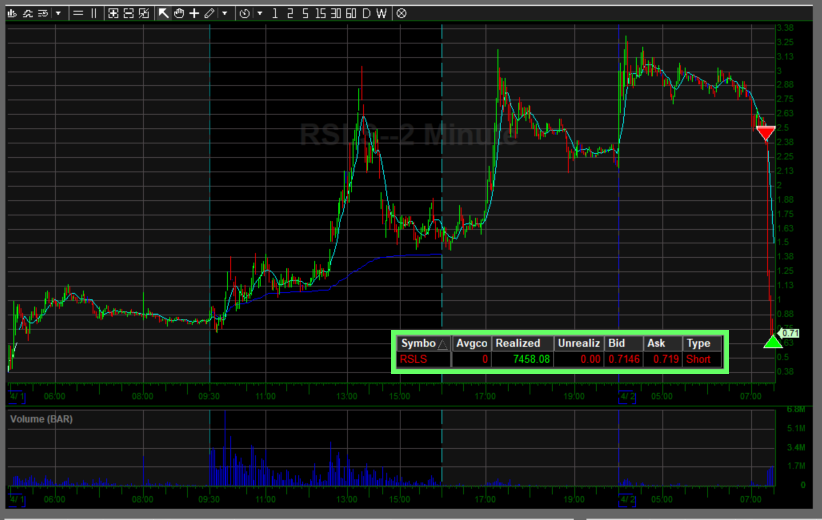Click the Volume (BAR) panel label
This screenshot has height=520, width=822.
(x=41, y=419)
